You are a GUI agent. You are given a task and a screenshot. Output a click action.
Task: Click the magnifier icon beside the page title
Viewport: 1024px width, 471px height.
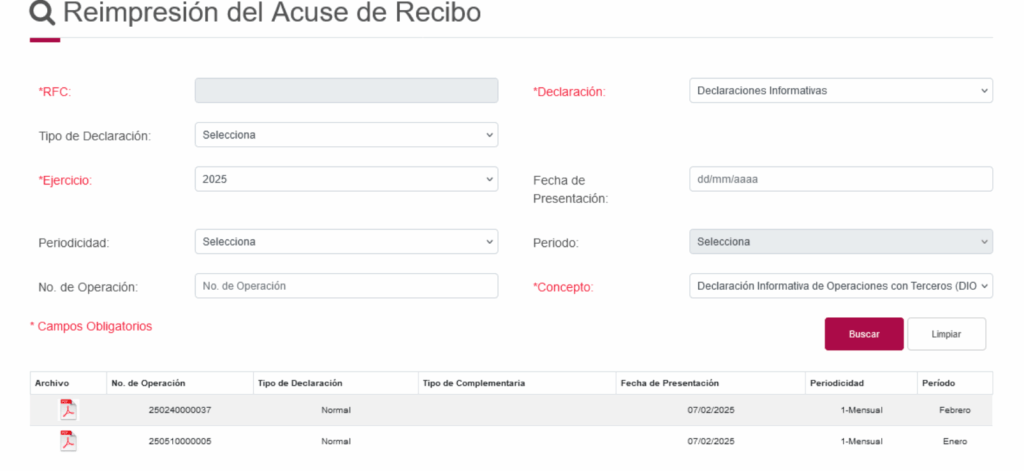coord(43,14)
